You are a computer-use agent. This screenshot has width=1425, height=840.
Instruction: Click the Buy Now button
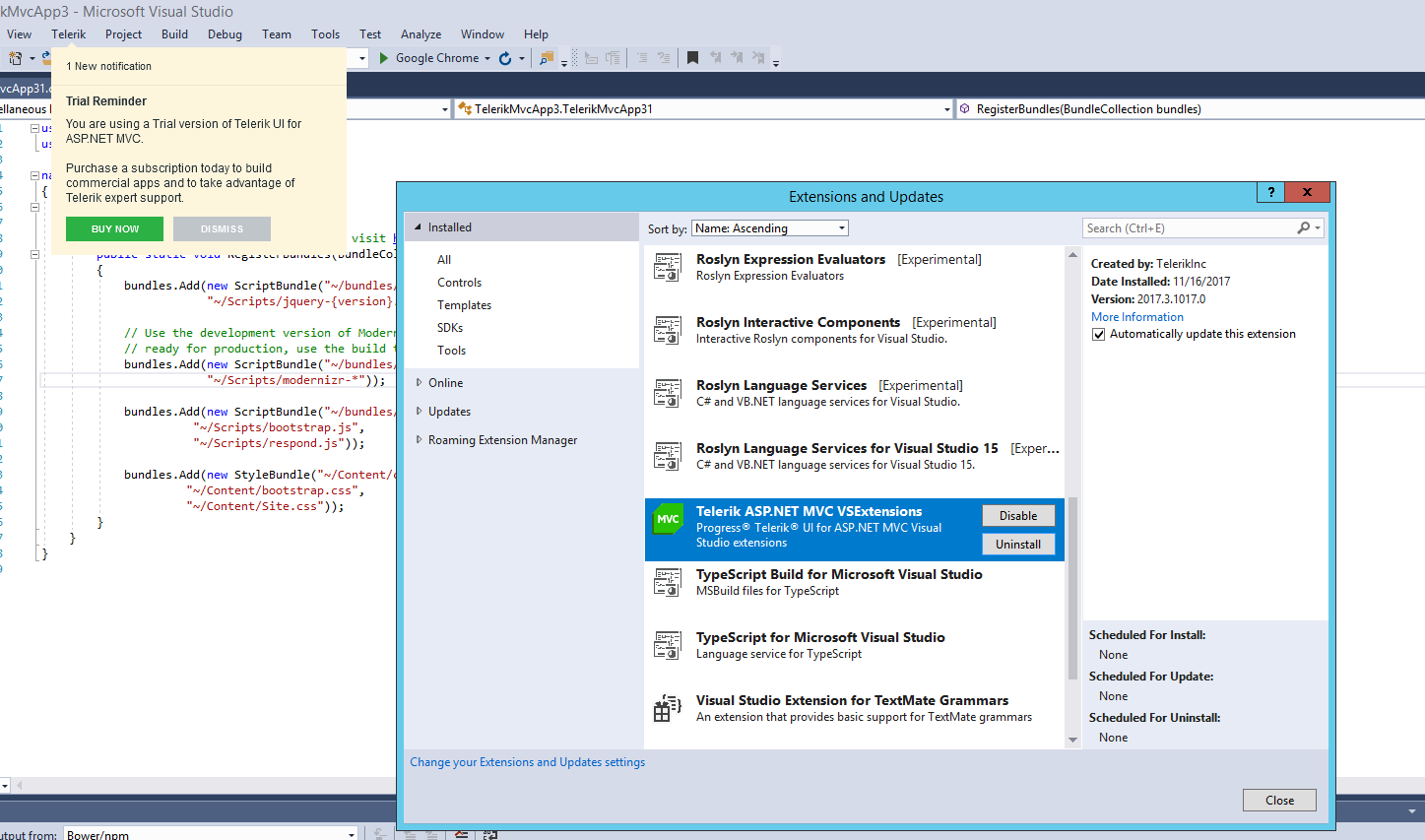pyautogui.click(x=115, y=228)
